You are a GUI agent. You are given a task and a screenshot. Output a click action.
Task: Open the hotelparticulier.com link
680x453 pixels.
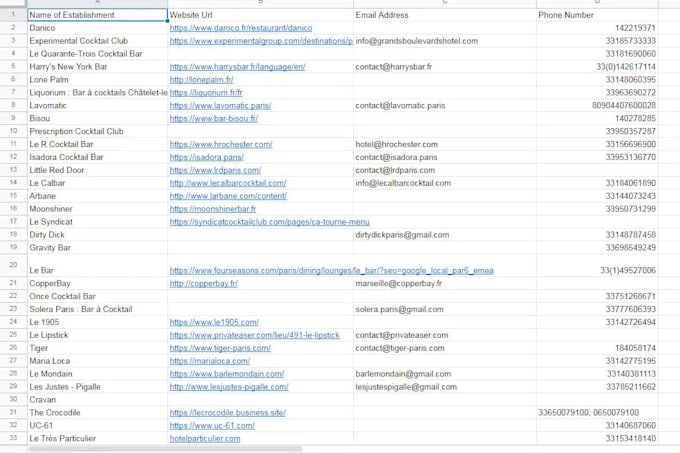pyautogui.click(x=205, y=439)
